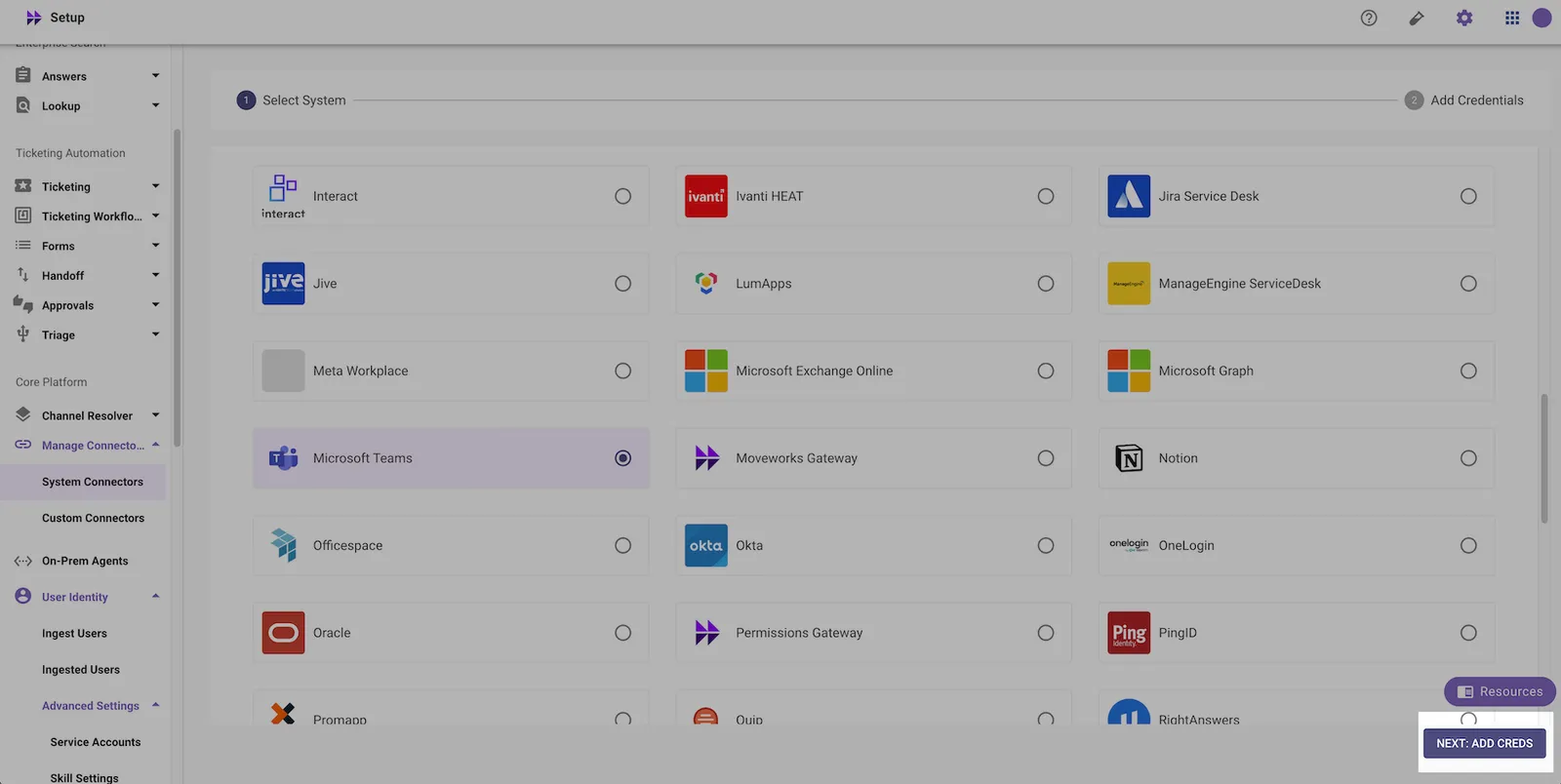Expand the Answers sidebar section

tap(155, 76)
